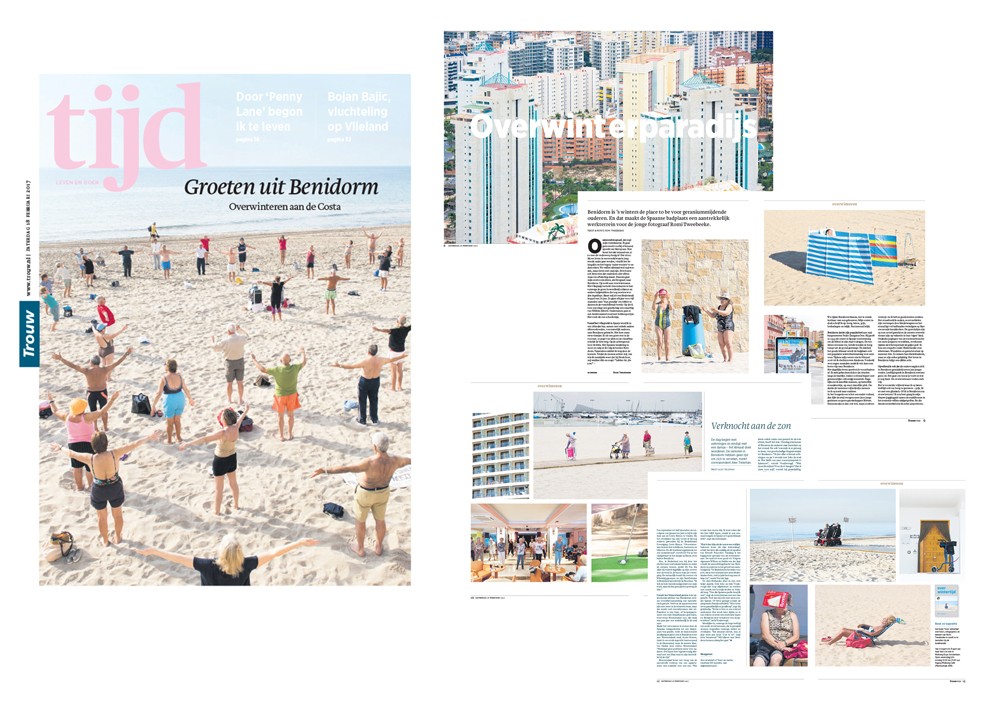Select the street billboard photo
The image size is (1000, 707).
point(790,344)
